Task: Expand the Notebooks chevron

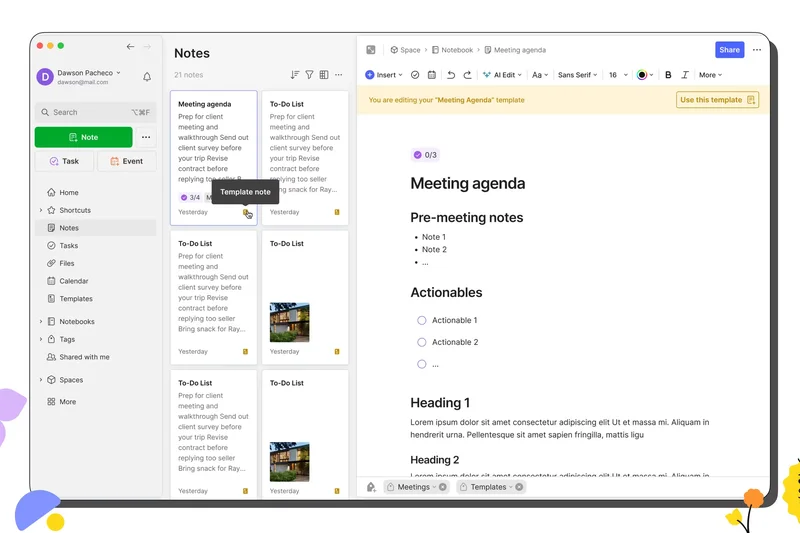Action: 41,322
